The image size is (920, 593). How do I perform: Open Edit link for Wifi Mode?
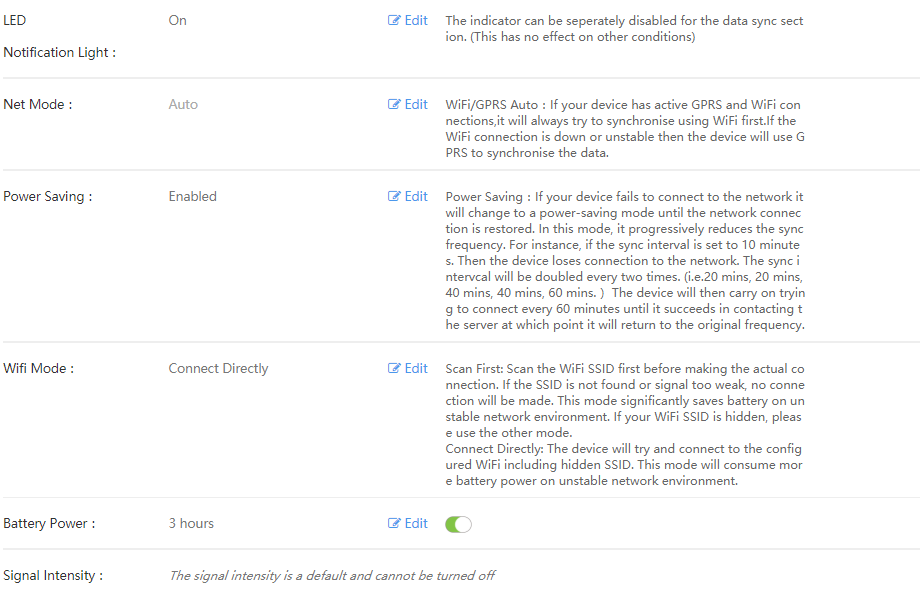pos(408,368)
